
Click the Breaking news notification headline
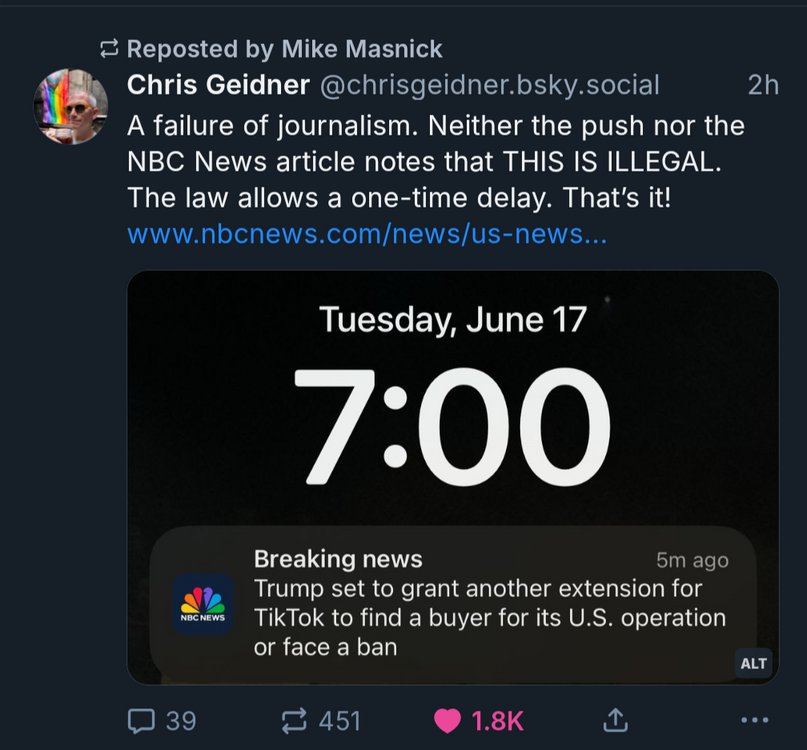338,559
